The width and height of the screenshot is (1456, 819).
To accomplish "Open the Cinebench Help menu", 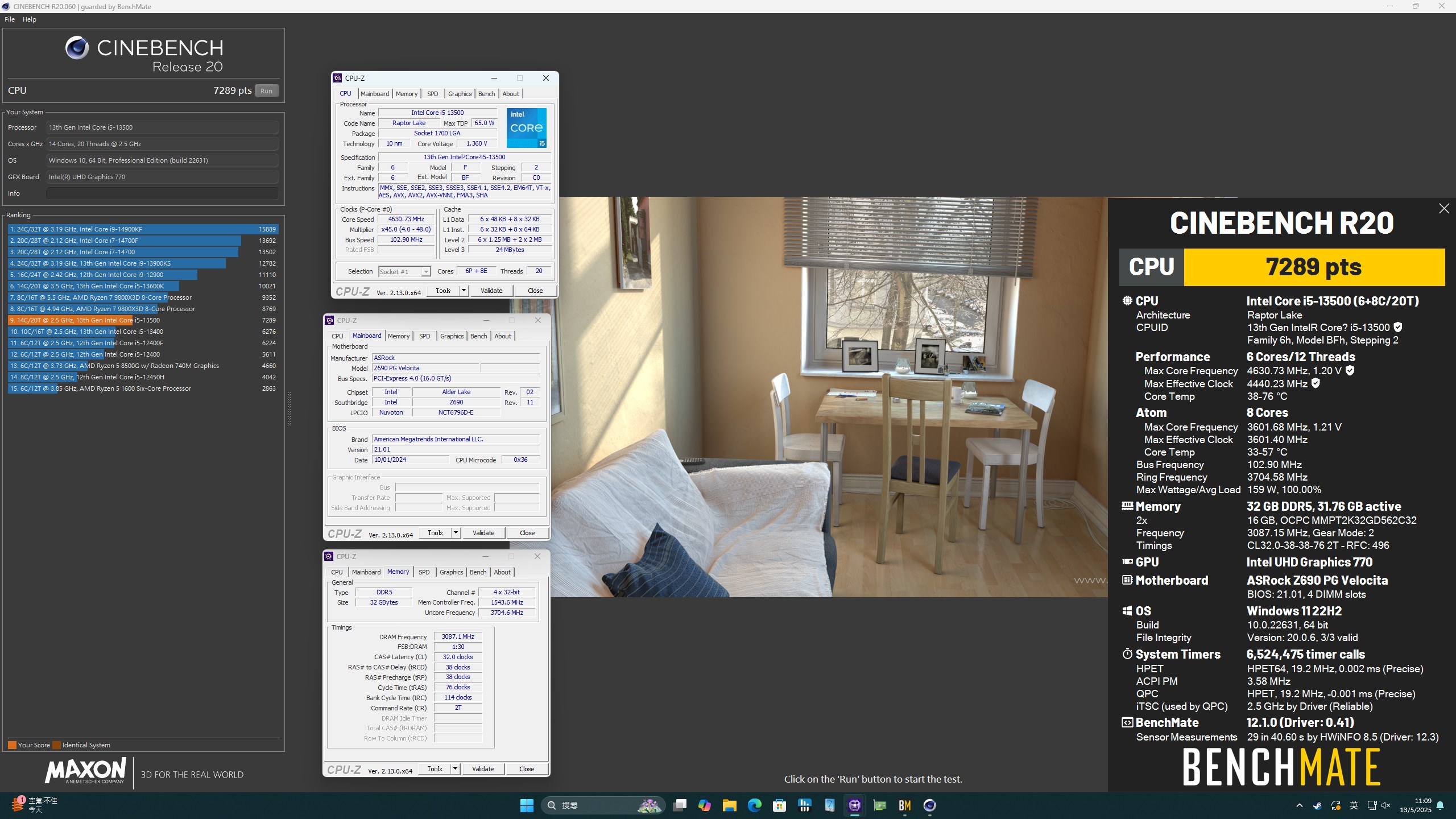I will point(30,19).
